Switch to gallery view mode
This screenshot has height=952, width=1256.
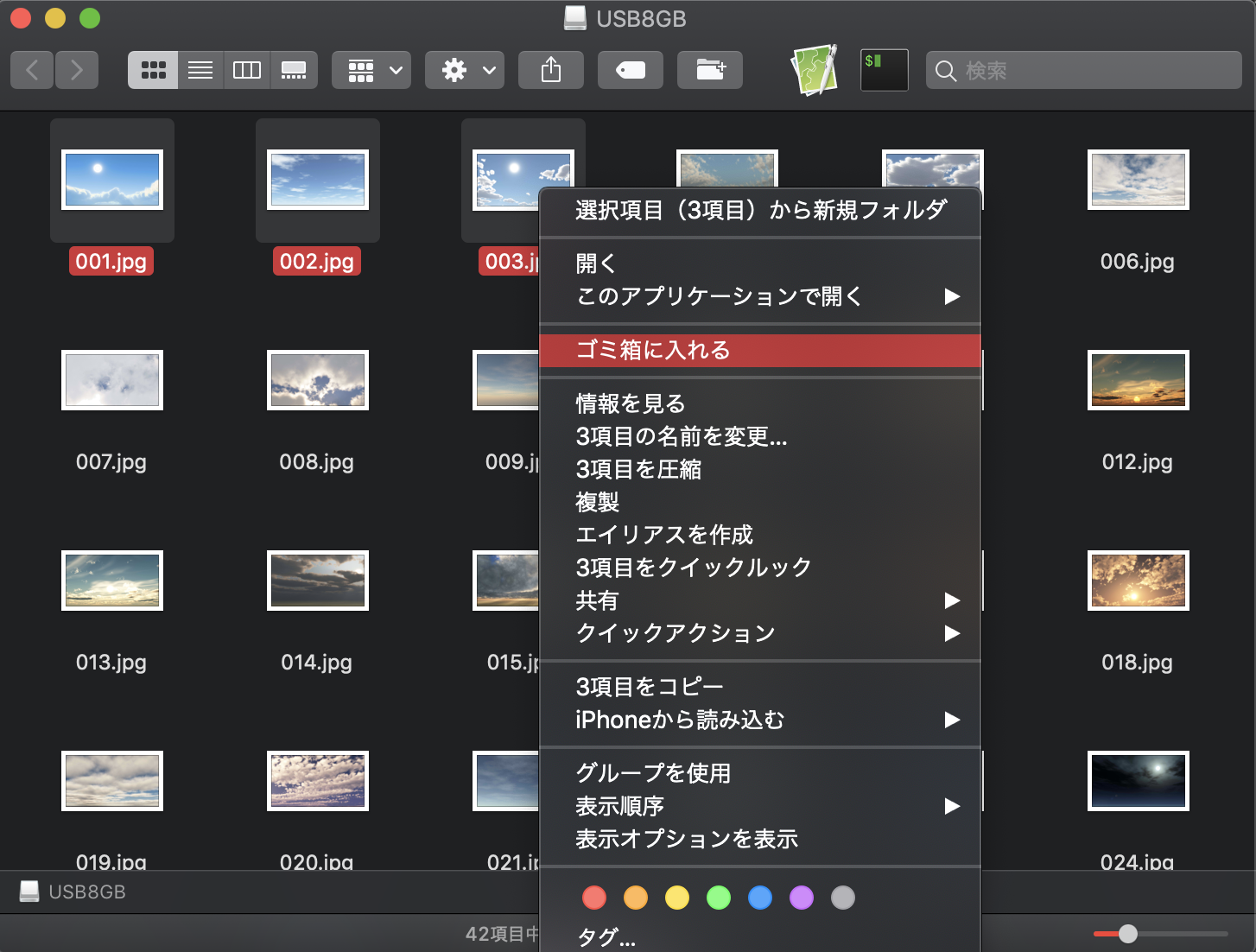click(294, 70)
